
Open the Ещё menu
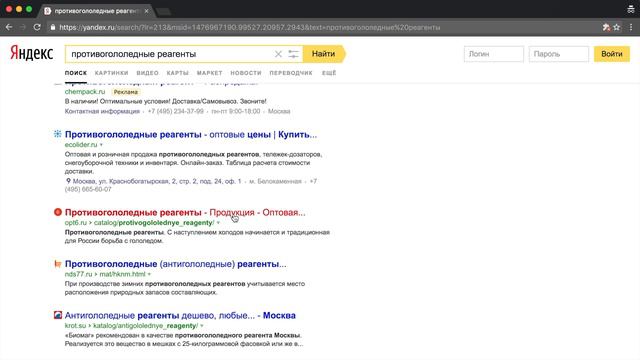pyautogui.click(x=329, y=73)
